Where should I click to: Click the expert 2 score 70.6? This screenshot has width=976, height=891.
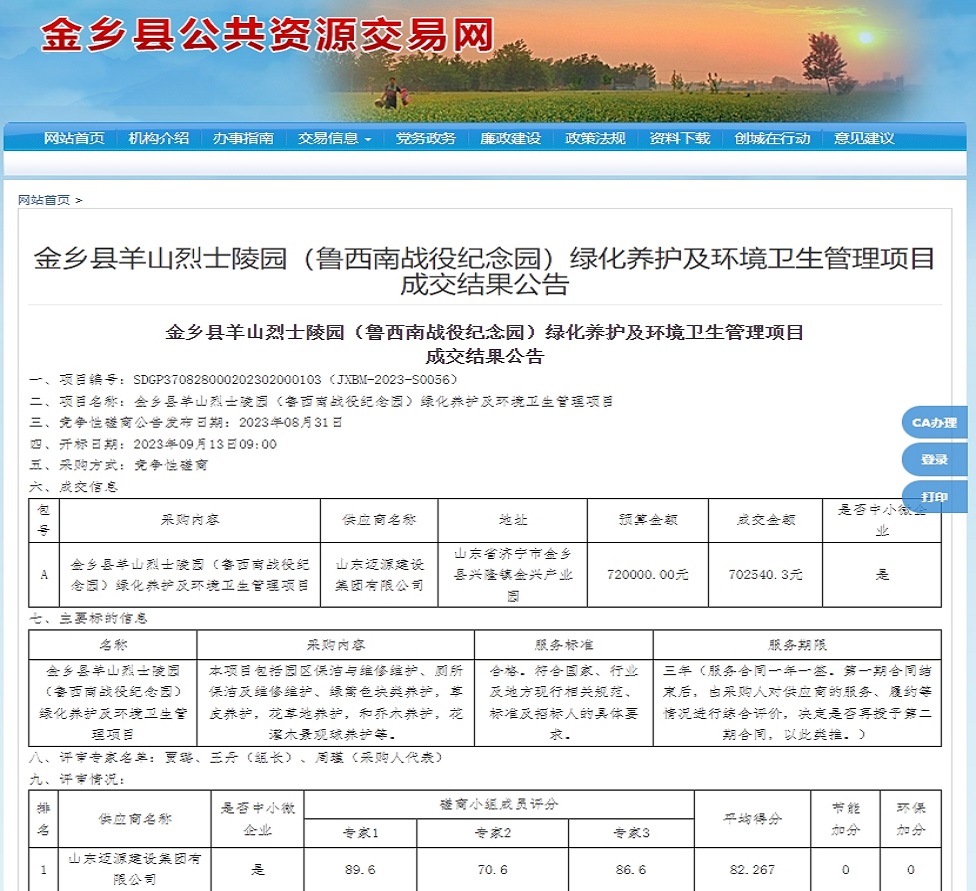[493, 870]
